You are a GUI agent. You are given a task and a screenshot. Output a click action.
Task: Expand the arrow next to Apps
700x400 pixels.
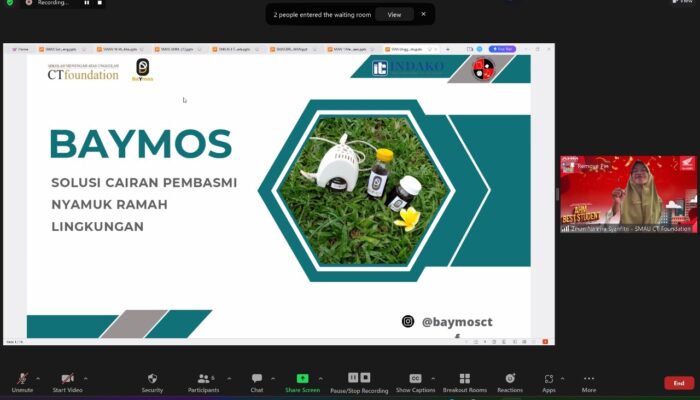pos(562,379)
